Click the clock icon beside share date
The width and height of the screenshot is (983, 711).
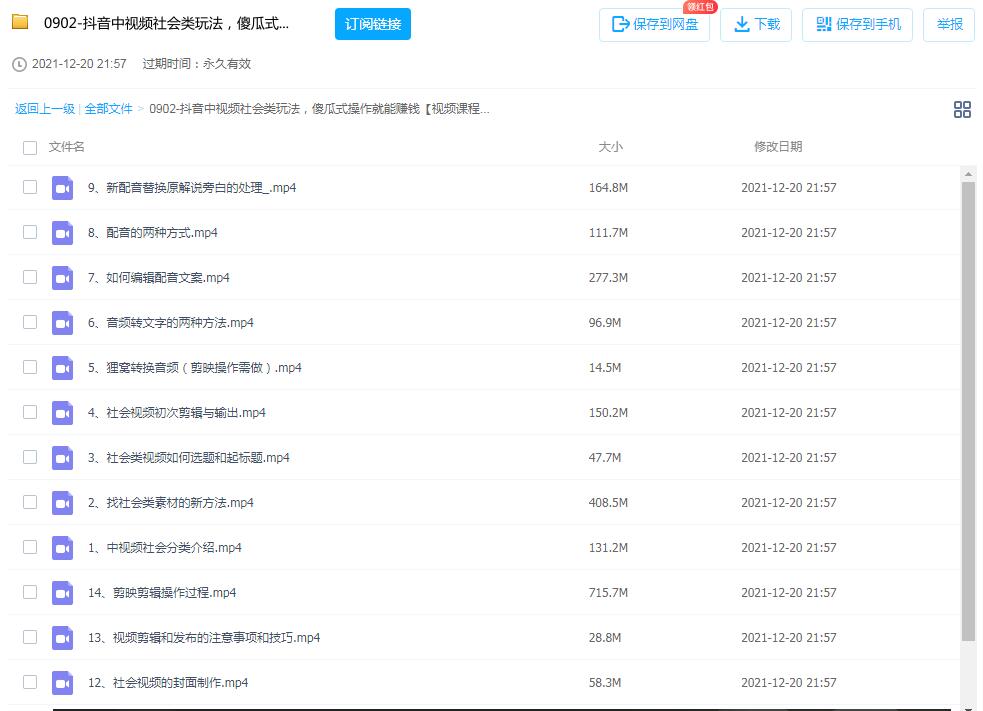(19, 64)
